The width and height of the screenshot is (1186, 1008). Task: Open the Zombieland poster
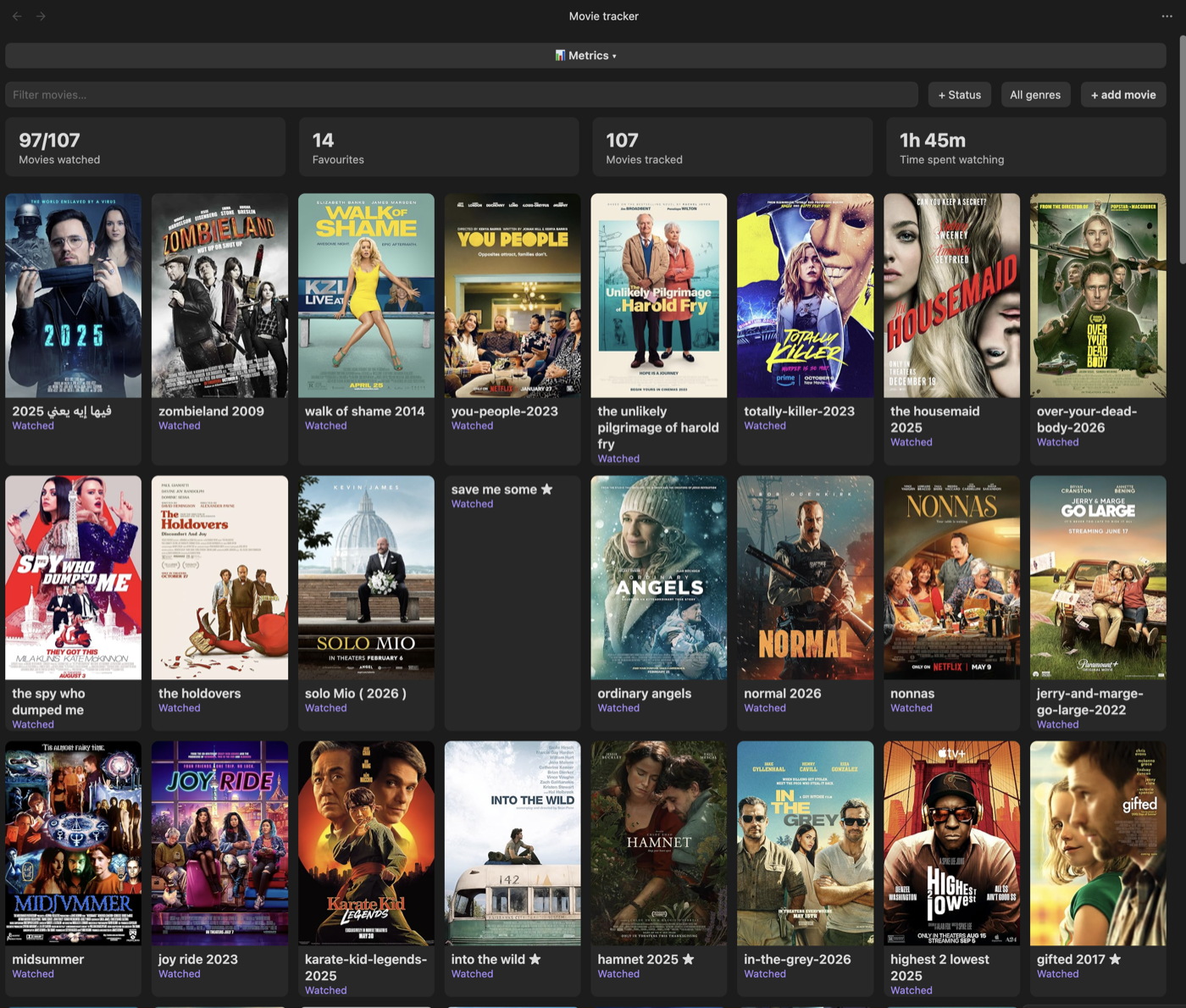219,296
